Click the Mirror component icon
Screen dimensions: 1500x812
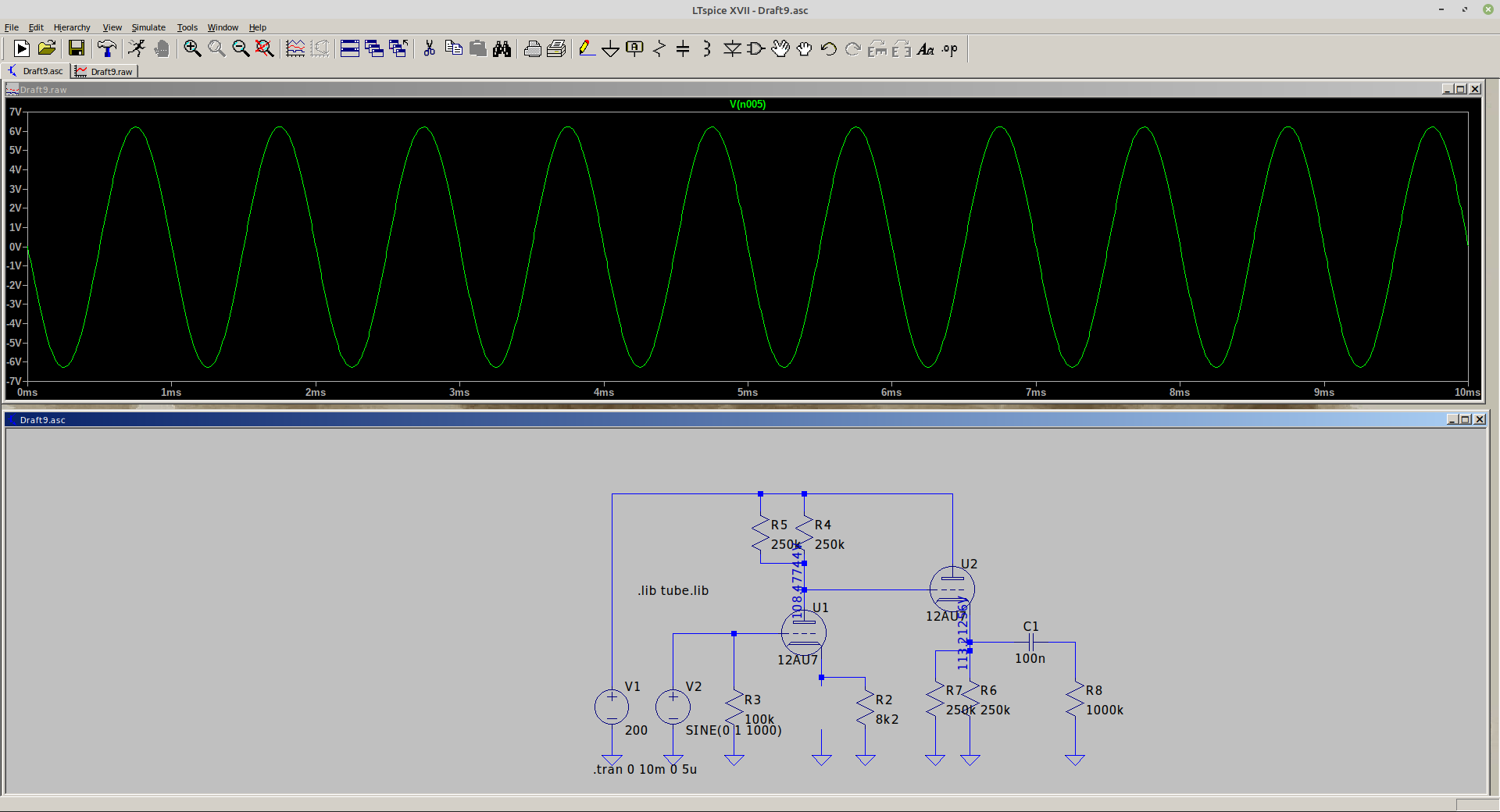click(902, 48)
